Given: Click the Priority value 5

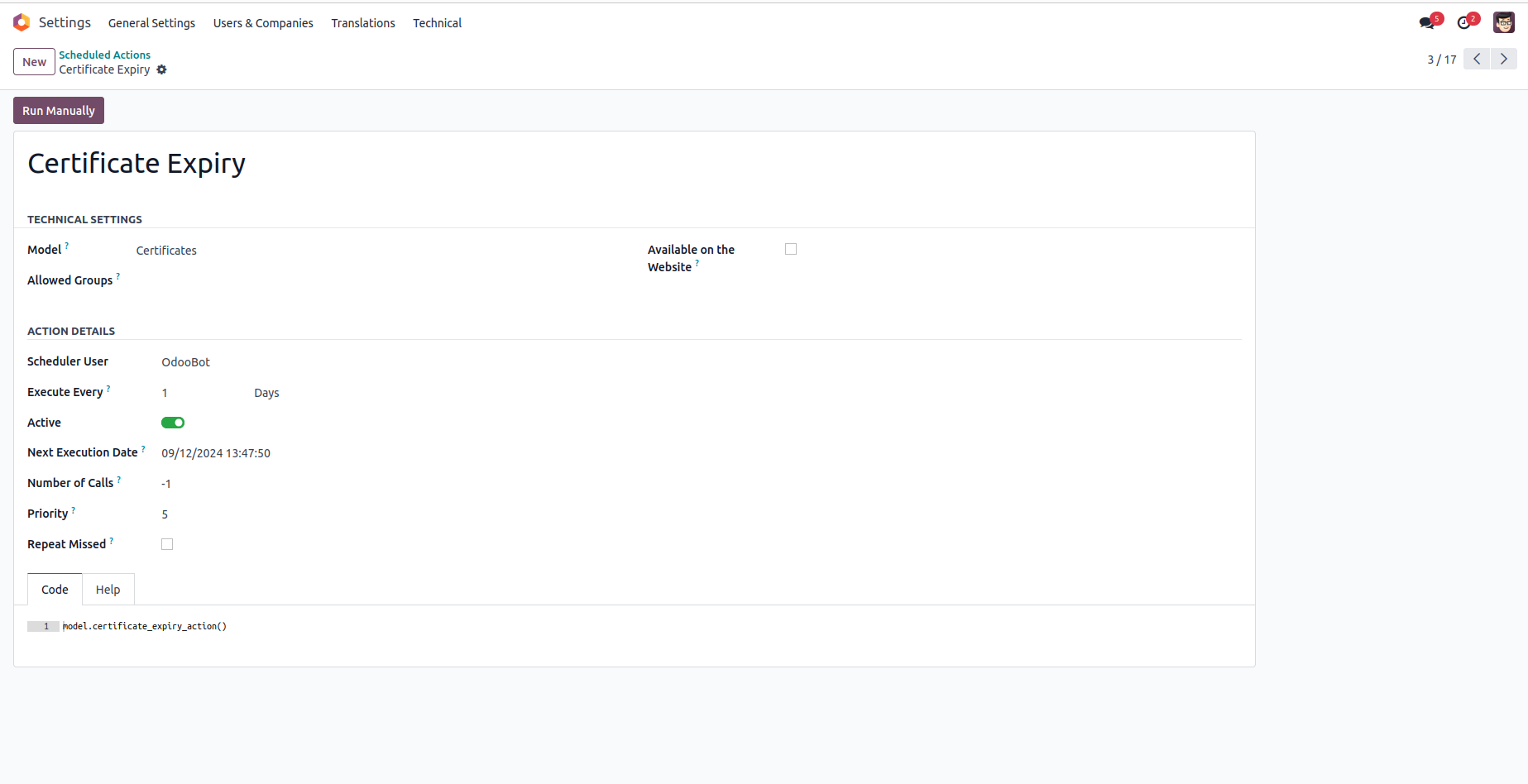Looking at the screenshot, I should pos(165,514).
